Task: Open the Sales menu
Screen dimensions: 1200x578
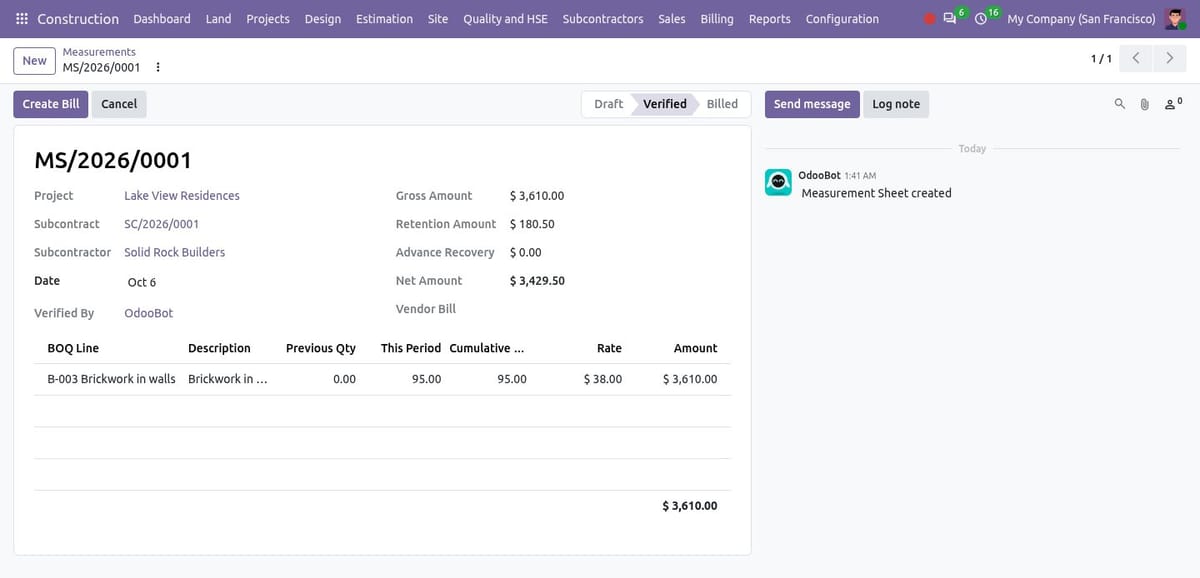Action: tap(672, 19)
